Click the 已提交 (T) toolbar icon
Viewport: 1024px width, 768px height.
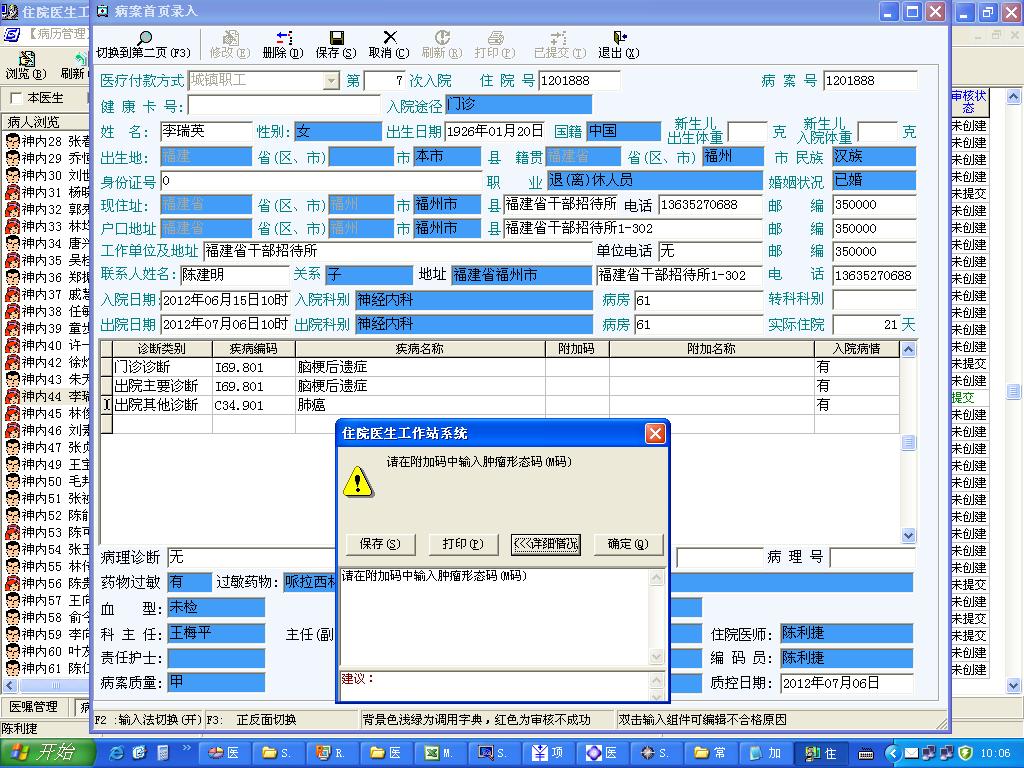(558, 38)
